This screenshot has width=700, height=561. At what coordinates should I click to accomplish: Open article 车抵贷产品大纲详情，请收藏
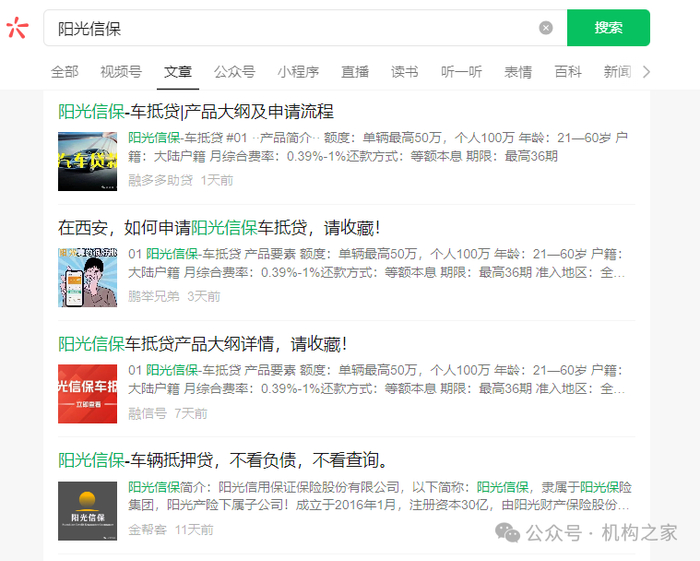click(203, 344)
